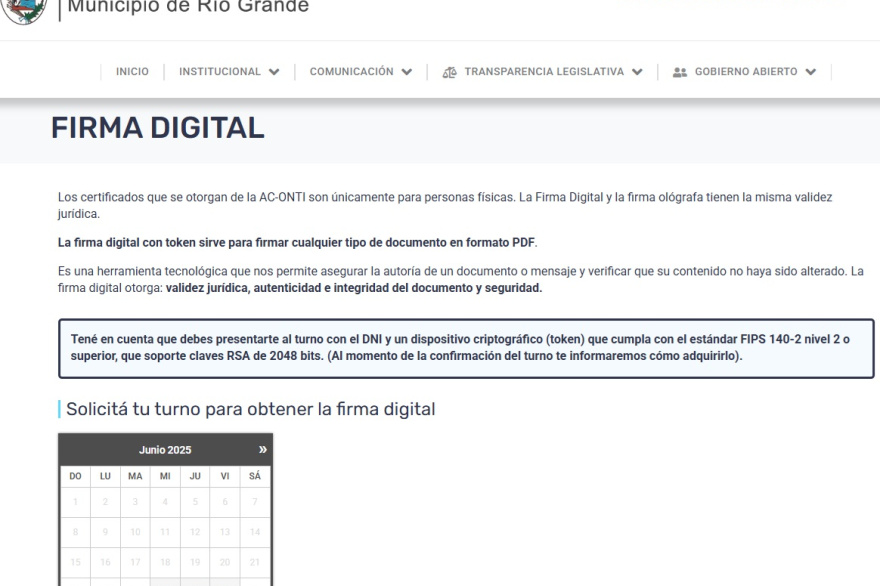Click the Municipio de Rio Grande title

[188, 7]
